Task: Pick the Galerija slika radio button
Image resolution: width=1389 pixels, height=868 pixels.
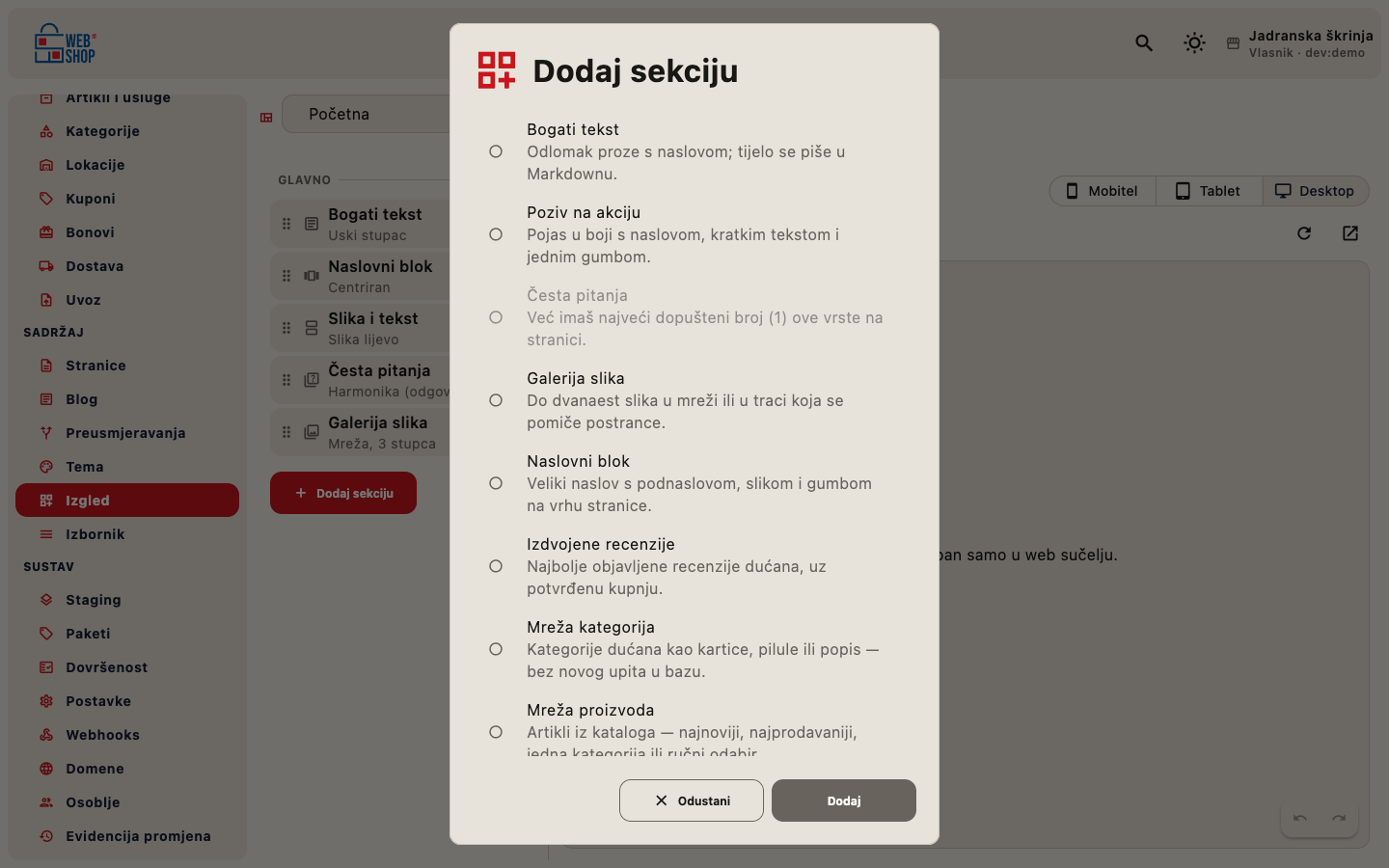Action: point(496,400)
